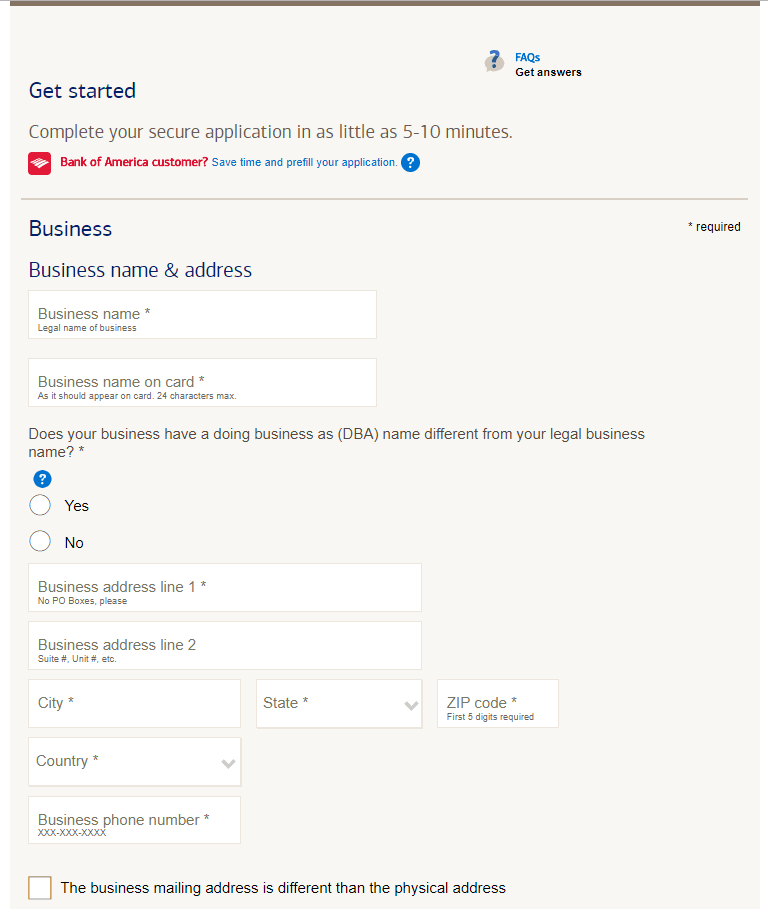Expand the State dropdown
This screenshot has width=768, height=909.
(339, 704)
